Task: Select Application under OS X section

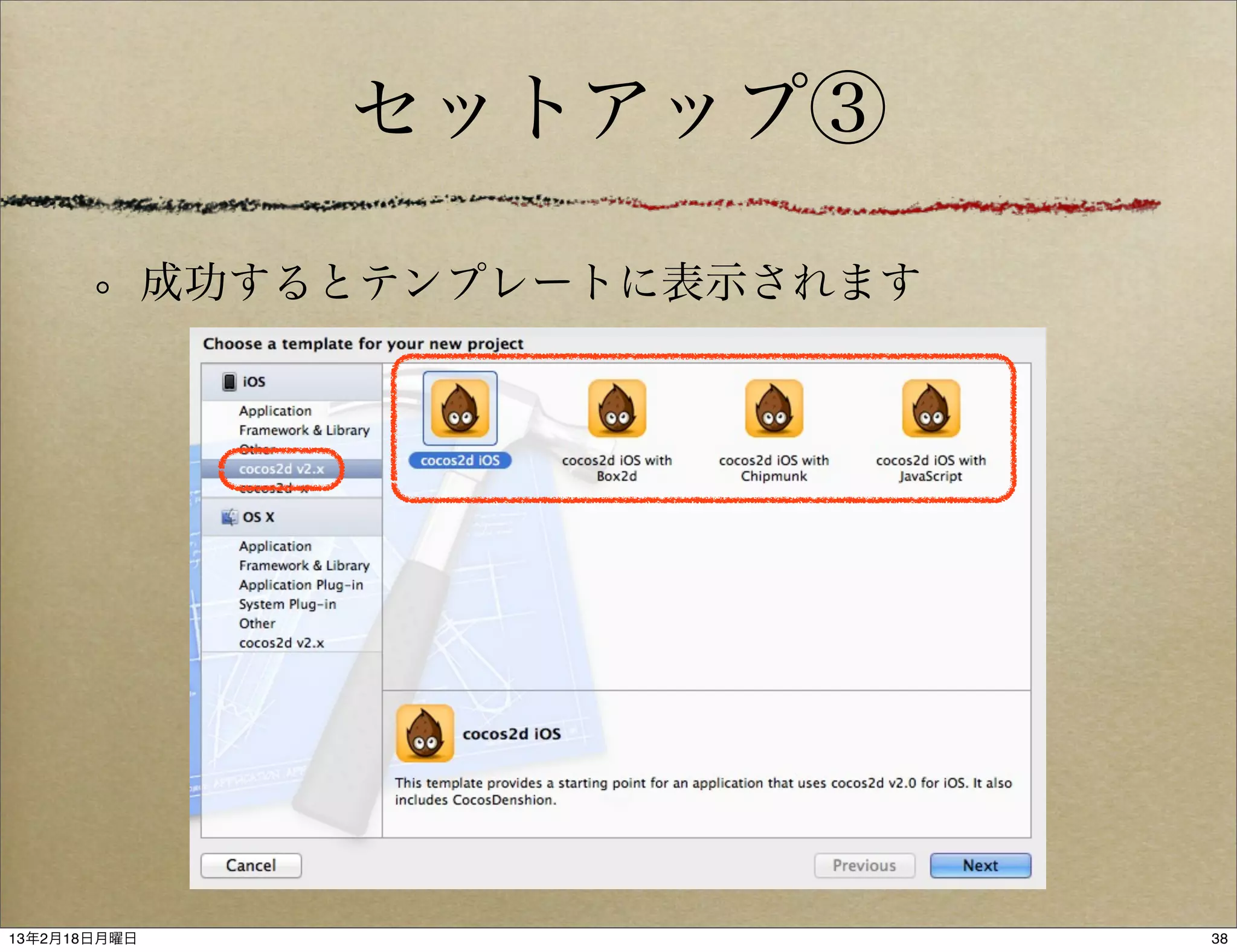Action: 275,546
